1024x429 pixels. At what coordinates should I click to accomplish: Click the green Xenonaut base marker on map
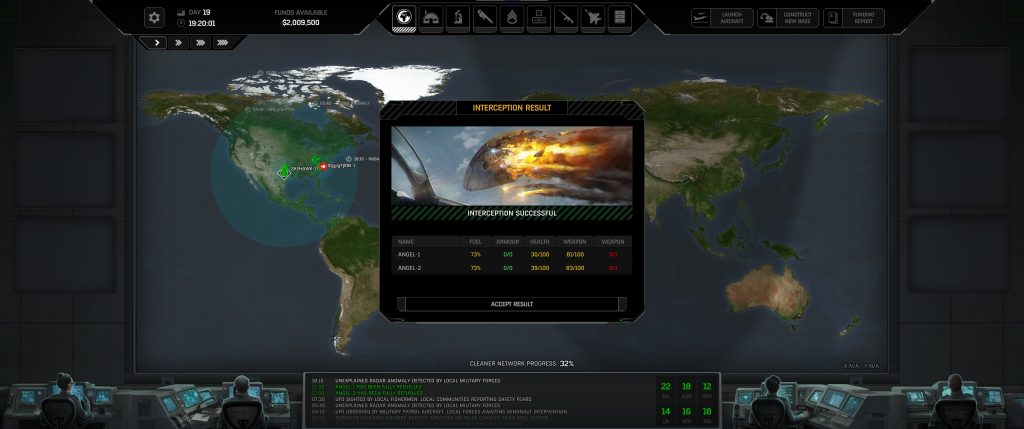point(284,172)
